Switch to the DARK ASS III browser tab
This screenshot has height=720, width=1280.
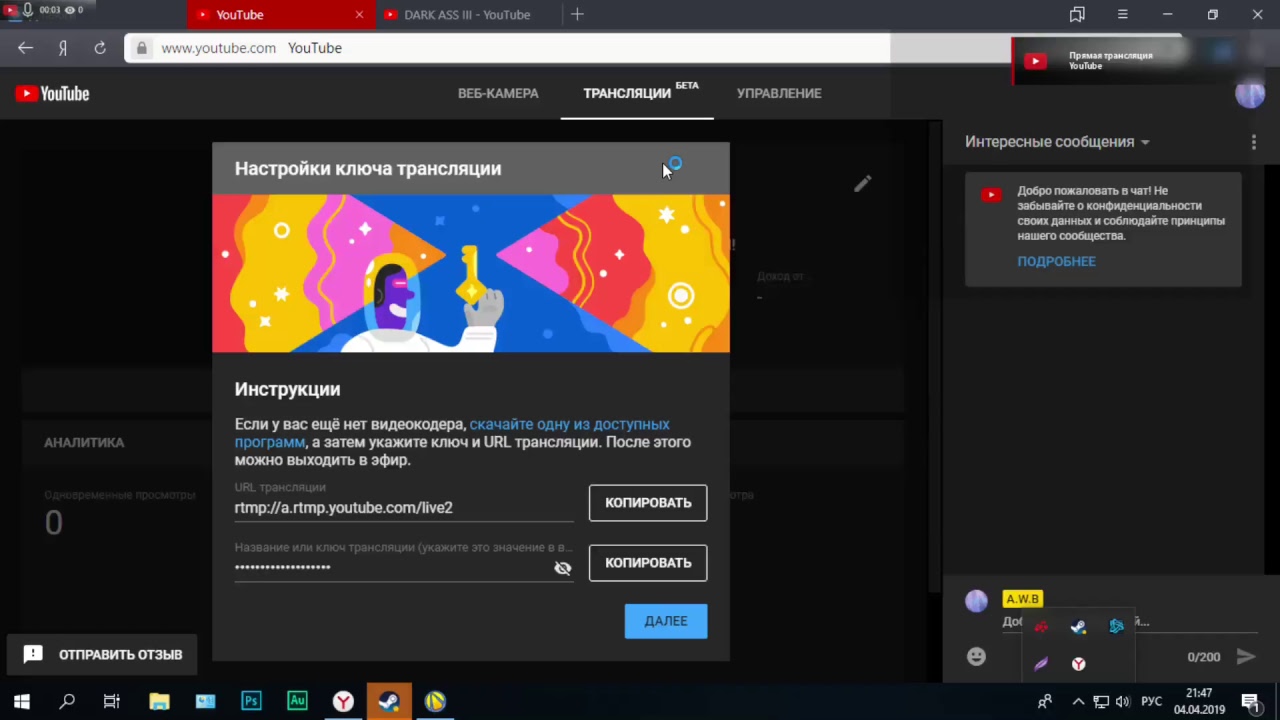(467, 14)
